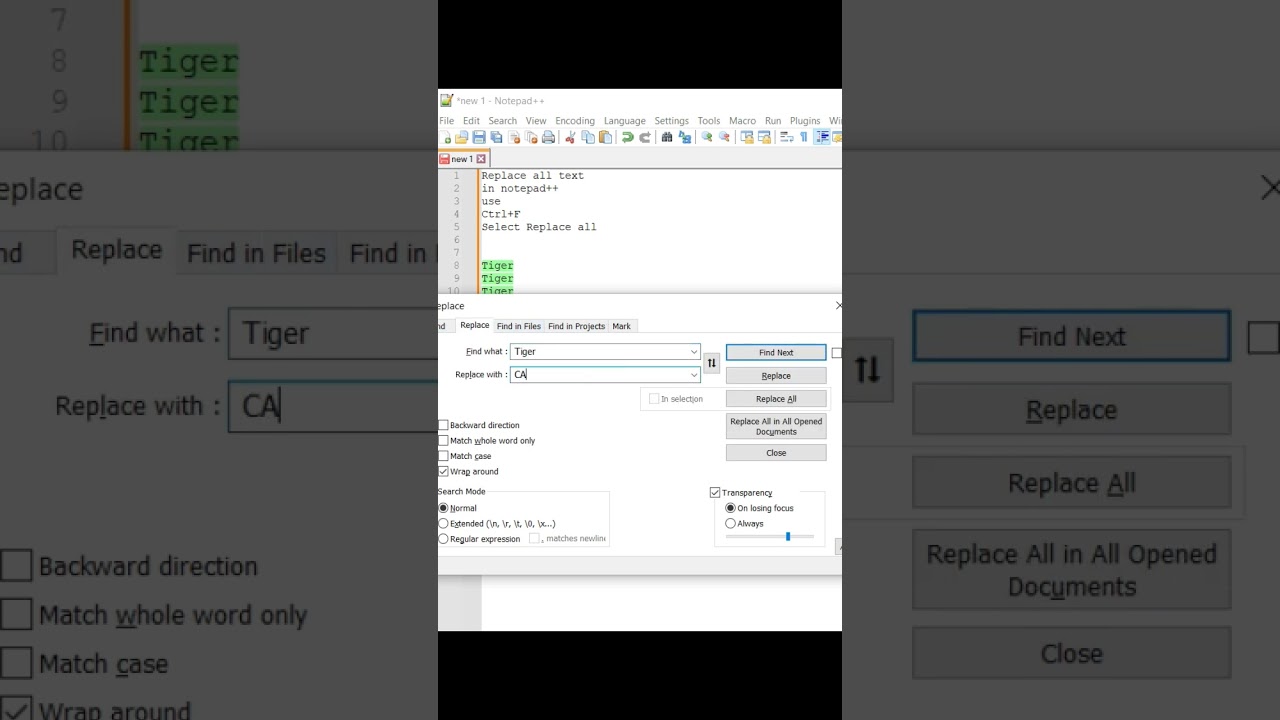The height and width of the screenshot is (720, 1280).
Task: Click the Notepad++ title bar app icon
Action: click(x=446, y=100)
